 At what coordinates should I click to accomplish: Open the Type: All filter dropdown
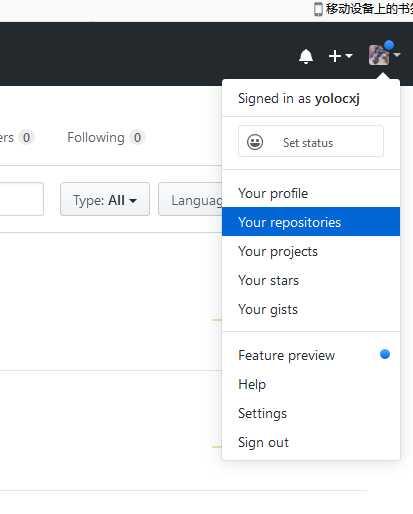105,200
